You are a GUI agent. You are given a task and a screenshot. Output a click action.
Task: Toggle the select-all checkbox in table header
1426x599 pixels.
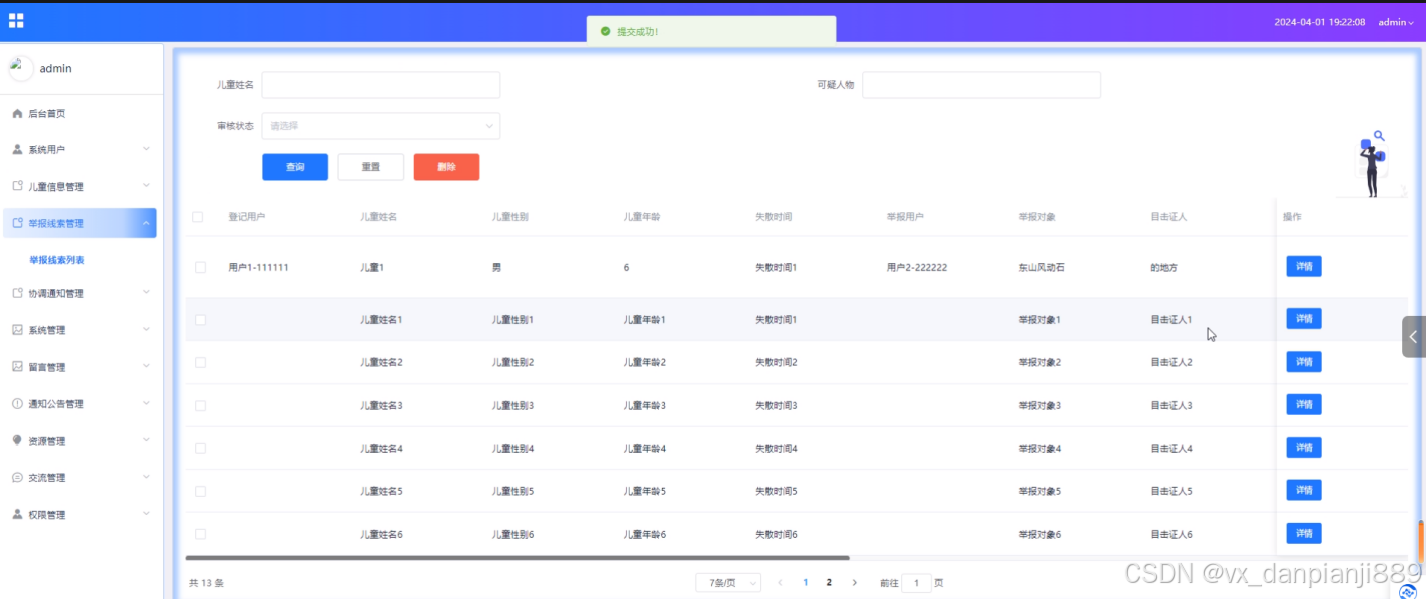click(198, 217)
